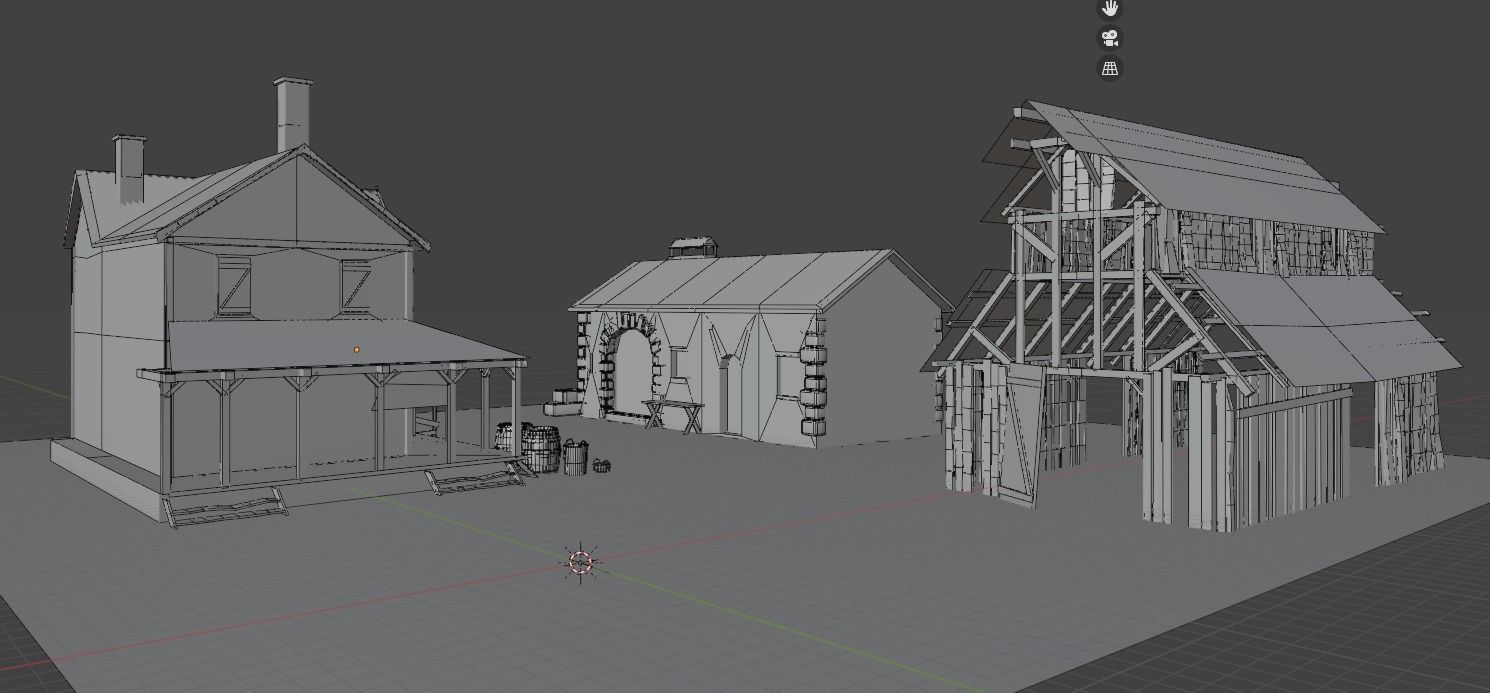Toggle camera view with the camera icon

click(x=1110, y=38)
